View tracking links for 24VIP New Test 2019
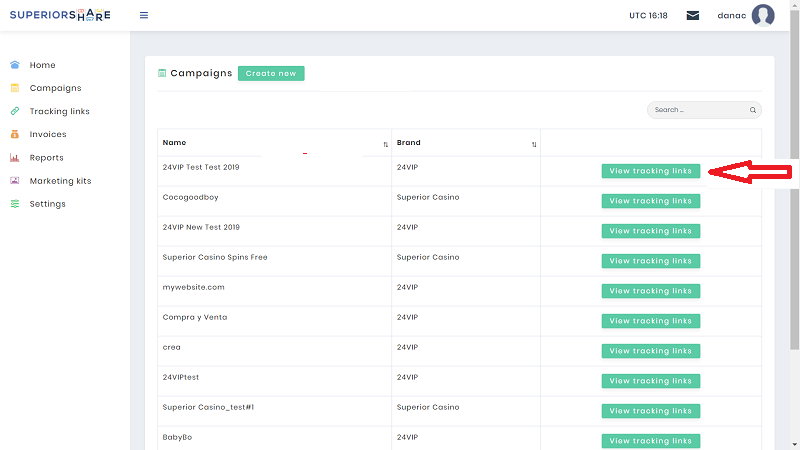 (651, 231)
